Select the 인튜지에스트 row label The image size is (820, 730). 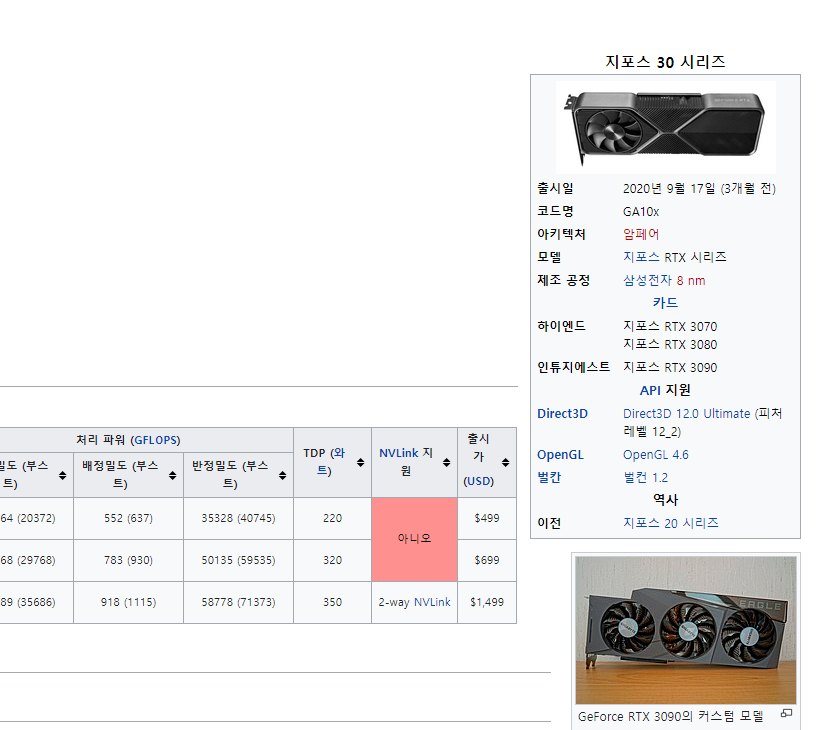click(574, 367)
